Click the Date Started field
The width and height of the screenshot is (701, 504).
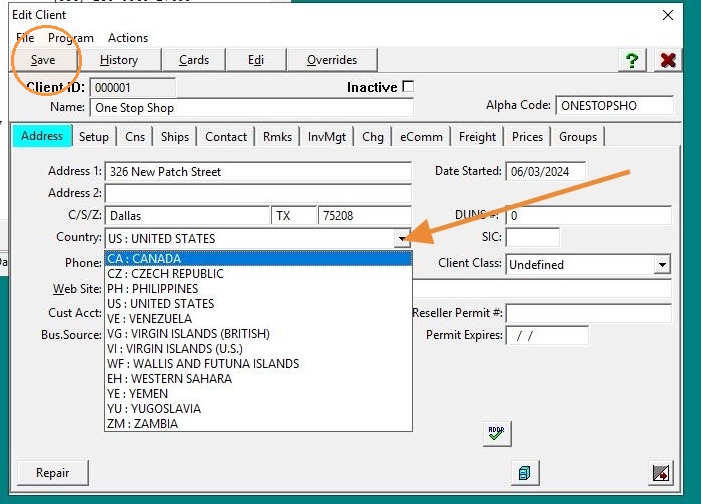tap(545, 172)
